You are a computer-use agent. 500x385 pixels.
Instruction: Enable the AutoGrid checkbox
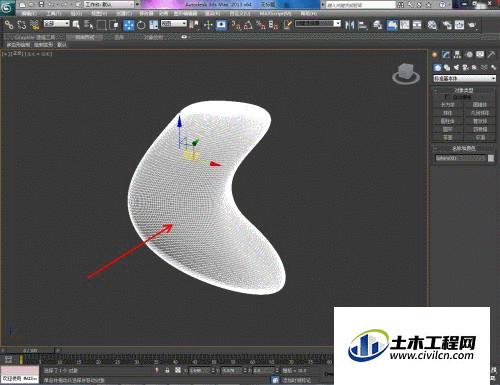[448, 97]
